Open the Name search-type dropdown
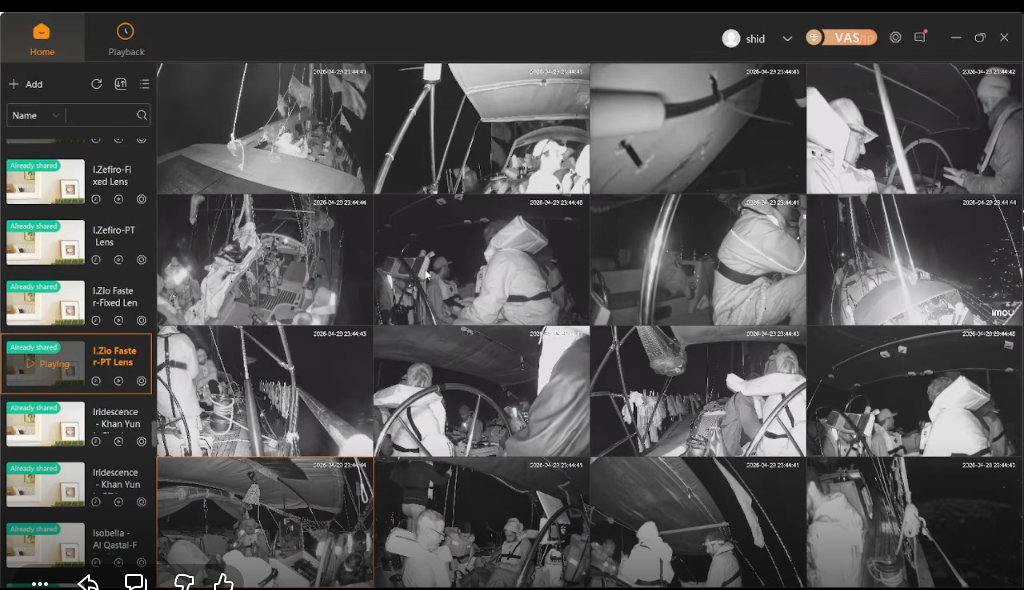The height and width of the screenshot is (590, 1024). tap(35, 116)
